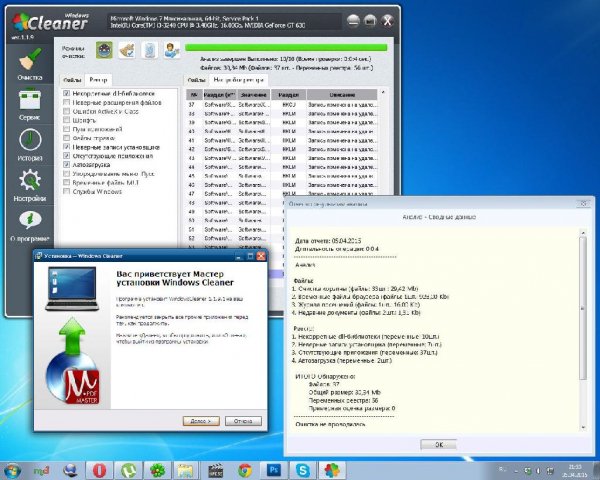Sort the table by Описание column
600x480 pixels.
[x=342, y=95]
